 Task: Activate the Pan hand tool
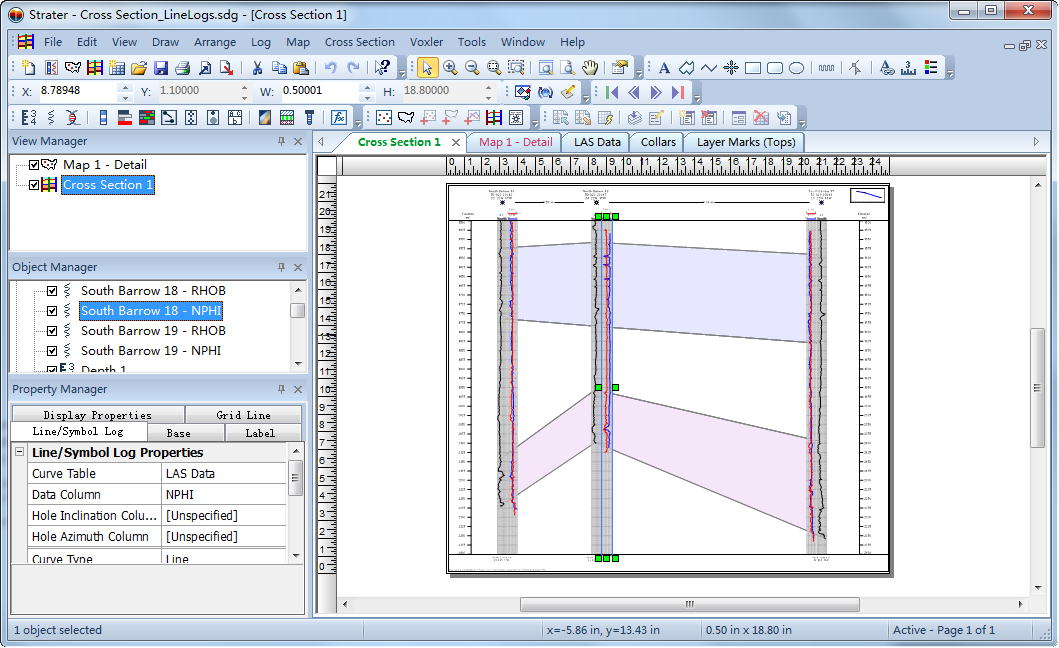[590, 68]
